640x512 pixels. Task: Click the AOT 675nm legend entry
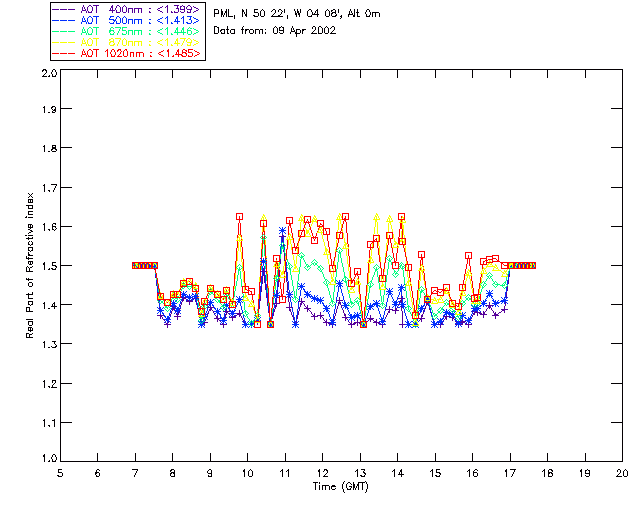click(x=127, y=31)
